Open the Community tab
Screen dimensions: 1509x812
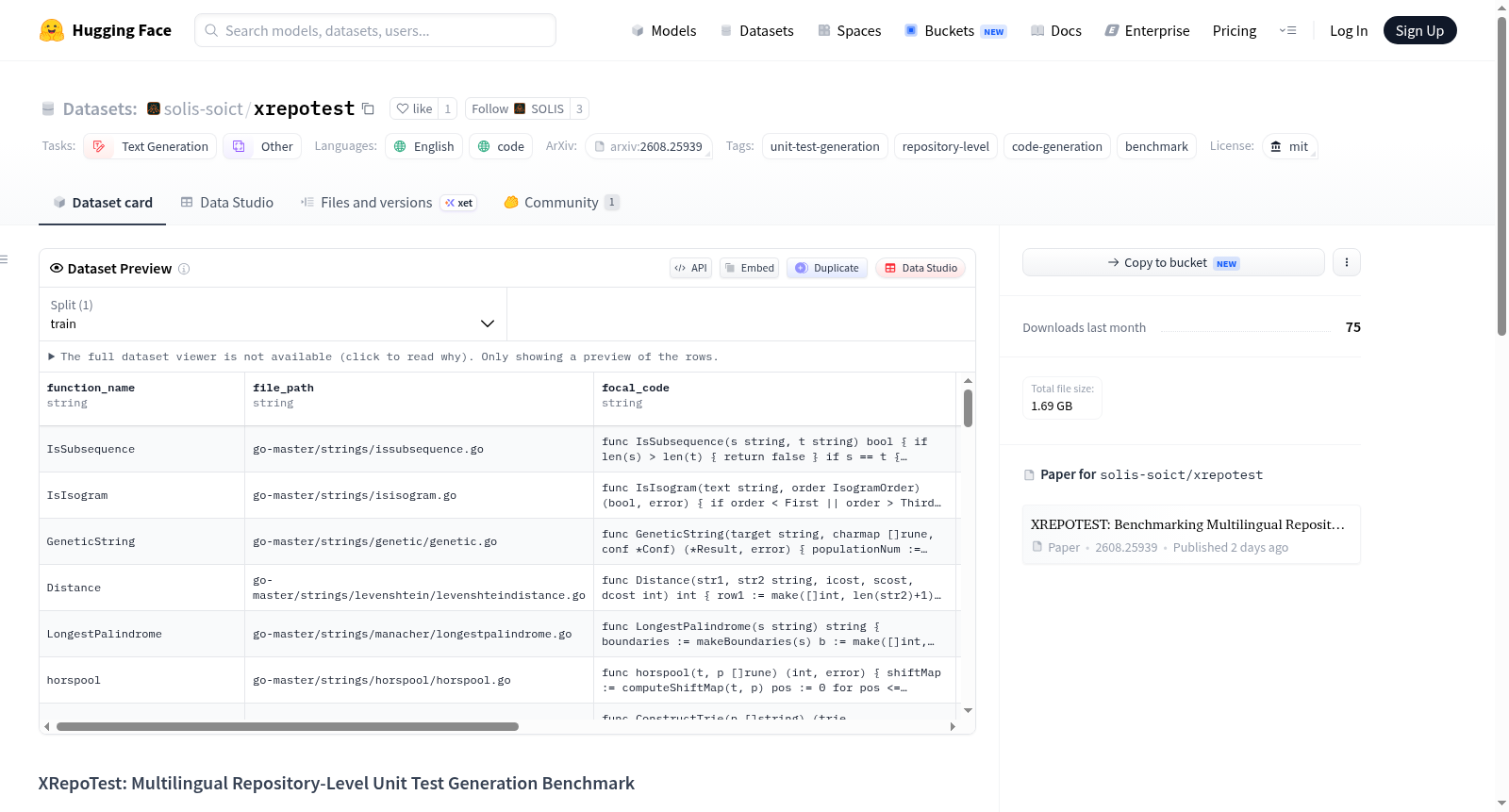[561, 202]
